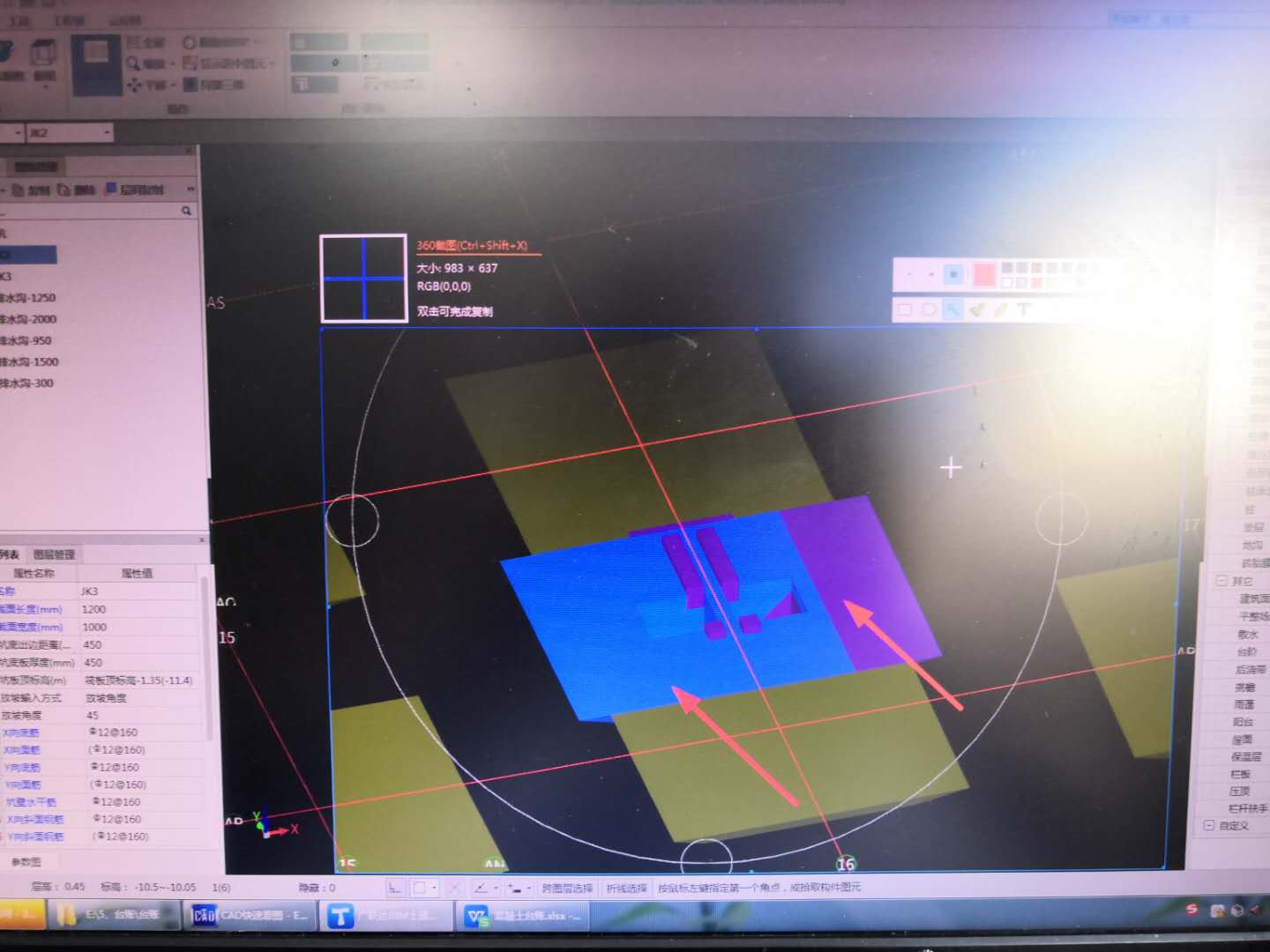Viewport: 1270px width, 952px height.
Task: Select the arrow annotation tool
Action: 952,309
